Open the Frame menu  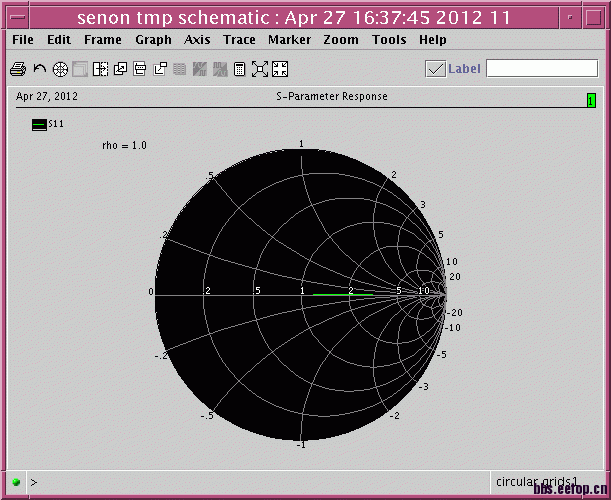click(103, 40)
